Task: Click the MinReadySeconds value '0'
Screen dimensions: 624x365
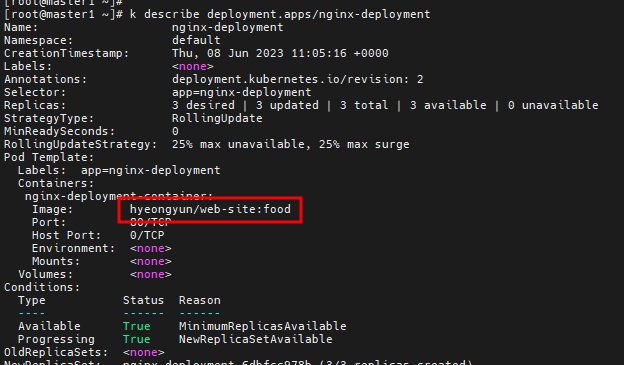Action: 175,131
